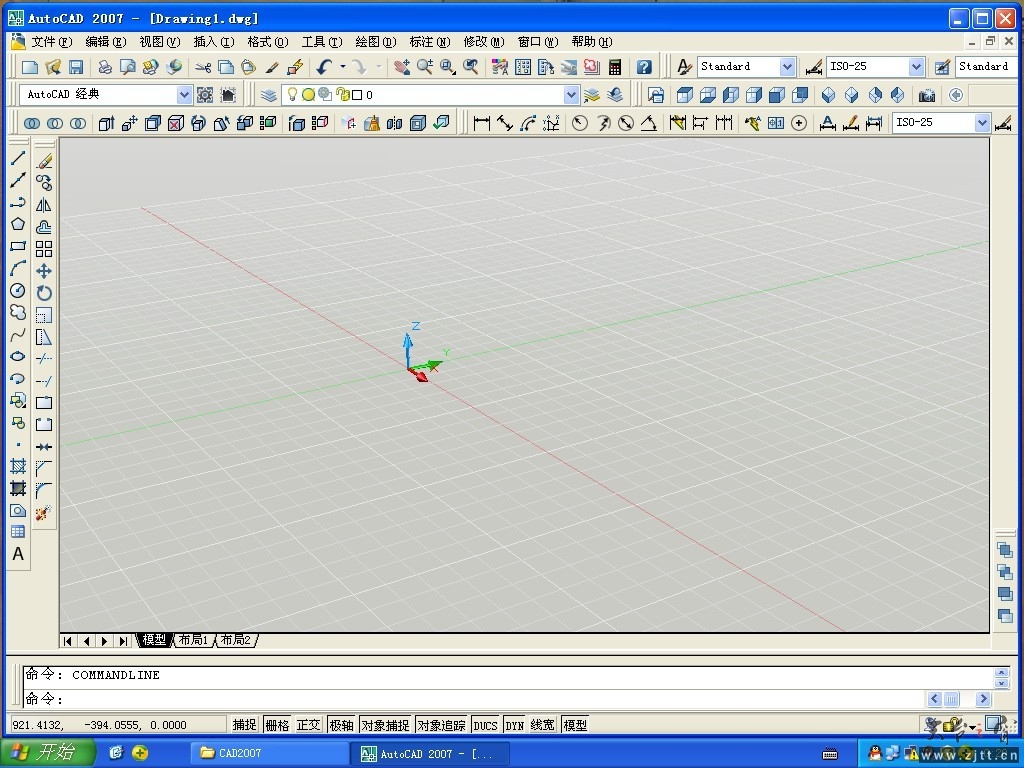The height and width of the screenshot is (768, 1024).
Task: Switch to the 布局2 tab
Action: (236, 640)
